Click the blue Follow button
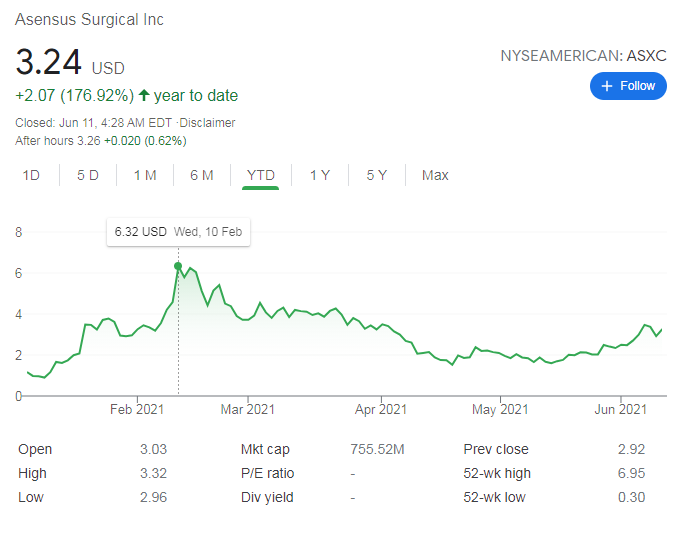 [628, 86]
